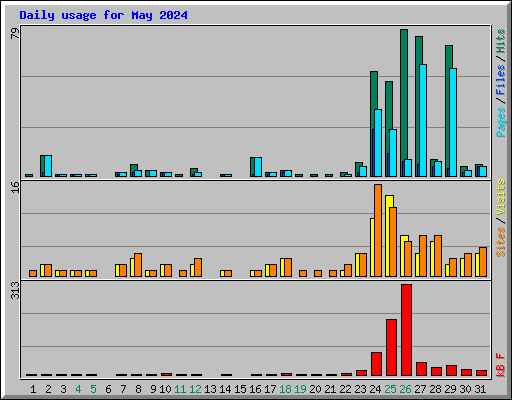The width and height of the screenshot is (512, 400).
Task: Select day label '2' on the x-axis
Action: coord(48,389)
